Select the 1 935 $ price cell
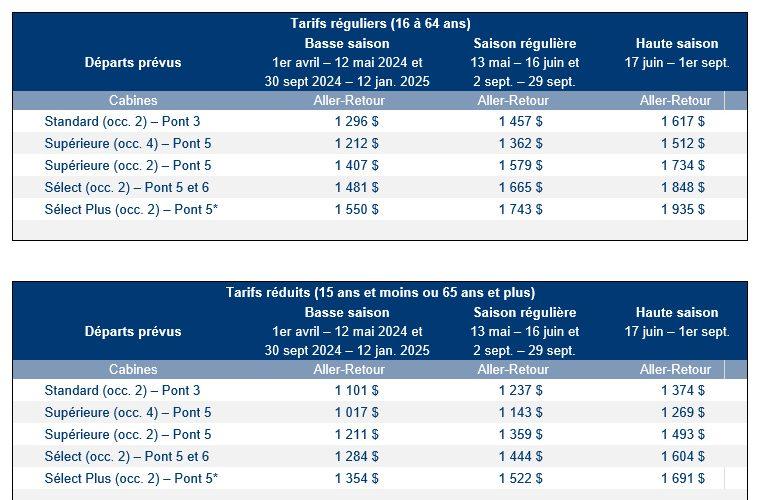764x500 pixels. [x=682, y=209]
